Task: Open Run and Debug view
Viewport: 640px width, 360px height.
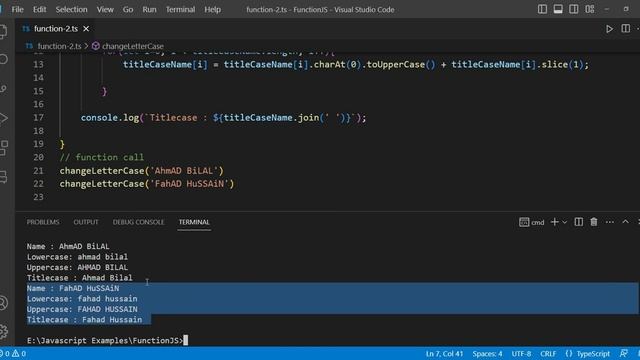Action: (3, 118)
